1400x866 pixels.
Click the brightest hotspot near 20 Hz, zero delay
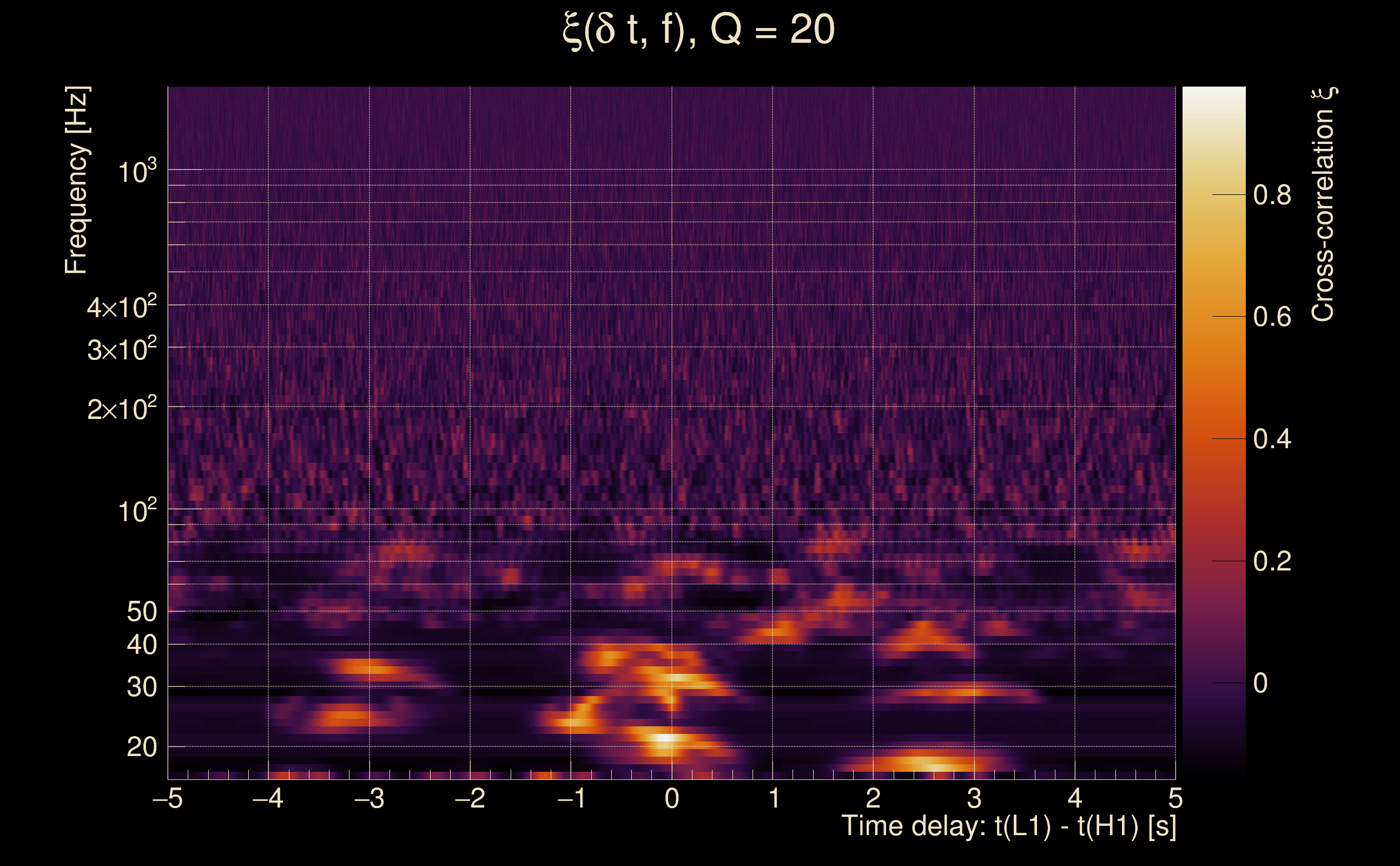664,738
